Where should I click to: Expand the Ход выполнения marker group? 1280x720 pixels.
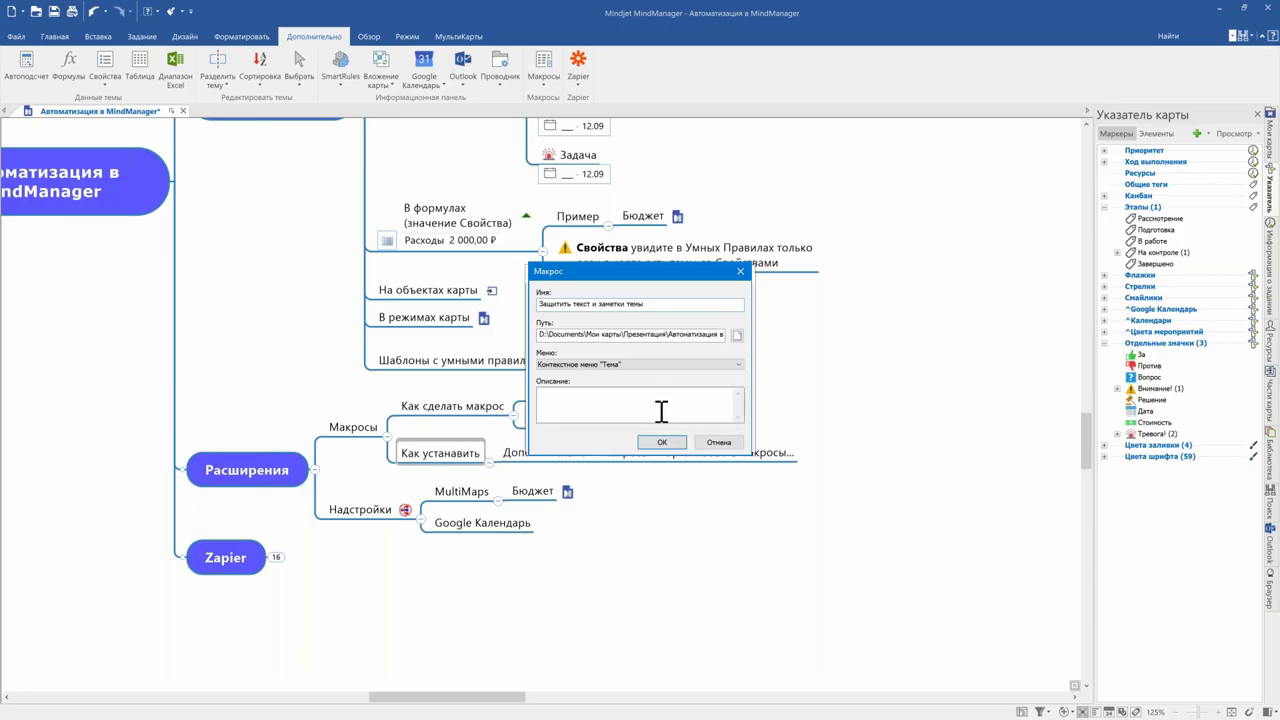(x=1104, y=162)
